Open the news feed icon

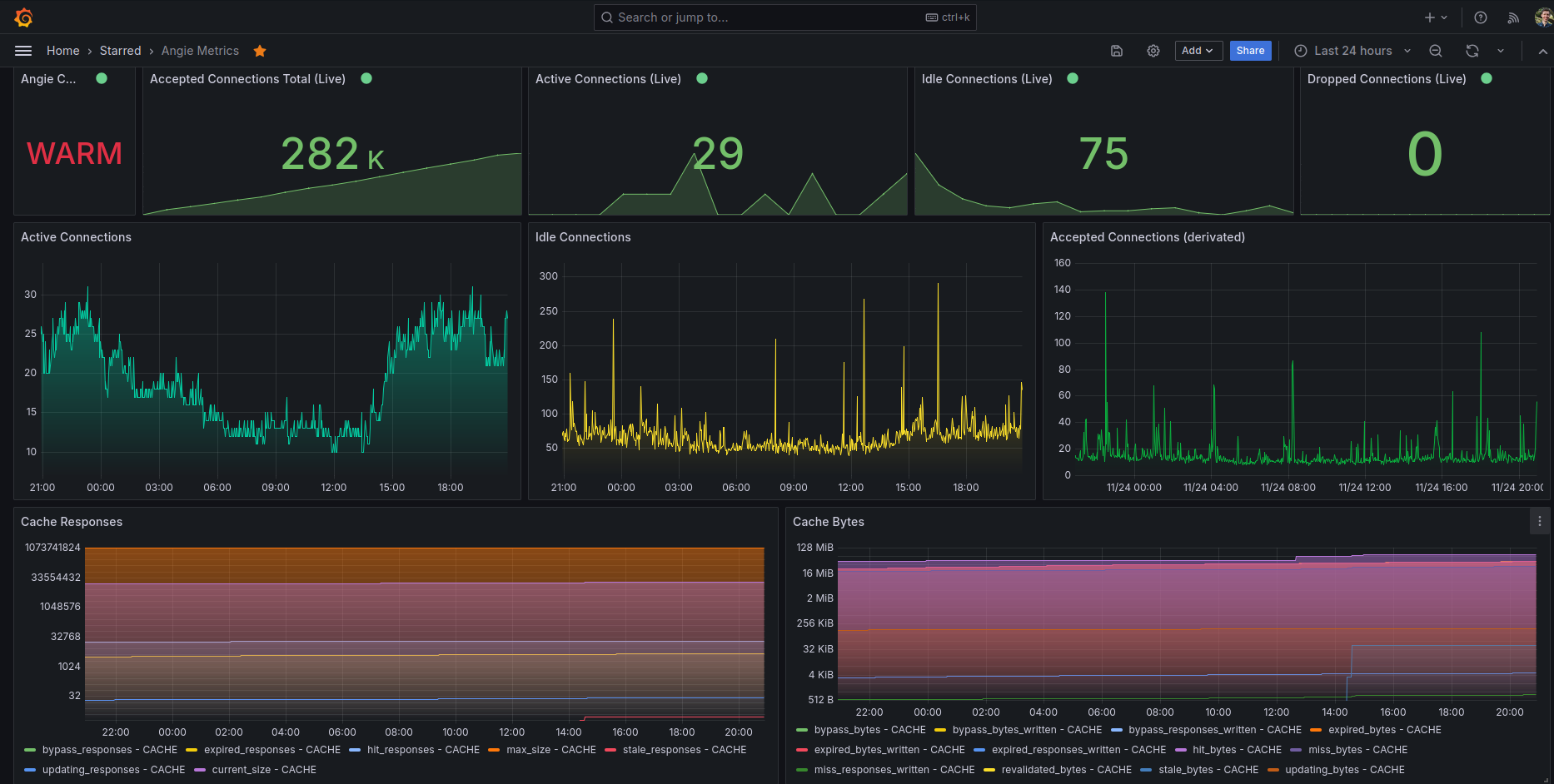click(x=1513, y=17)
